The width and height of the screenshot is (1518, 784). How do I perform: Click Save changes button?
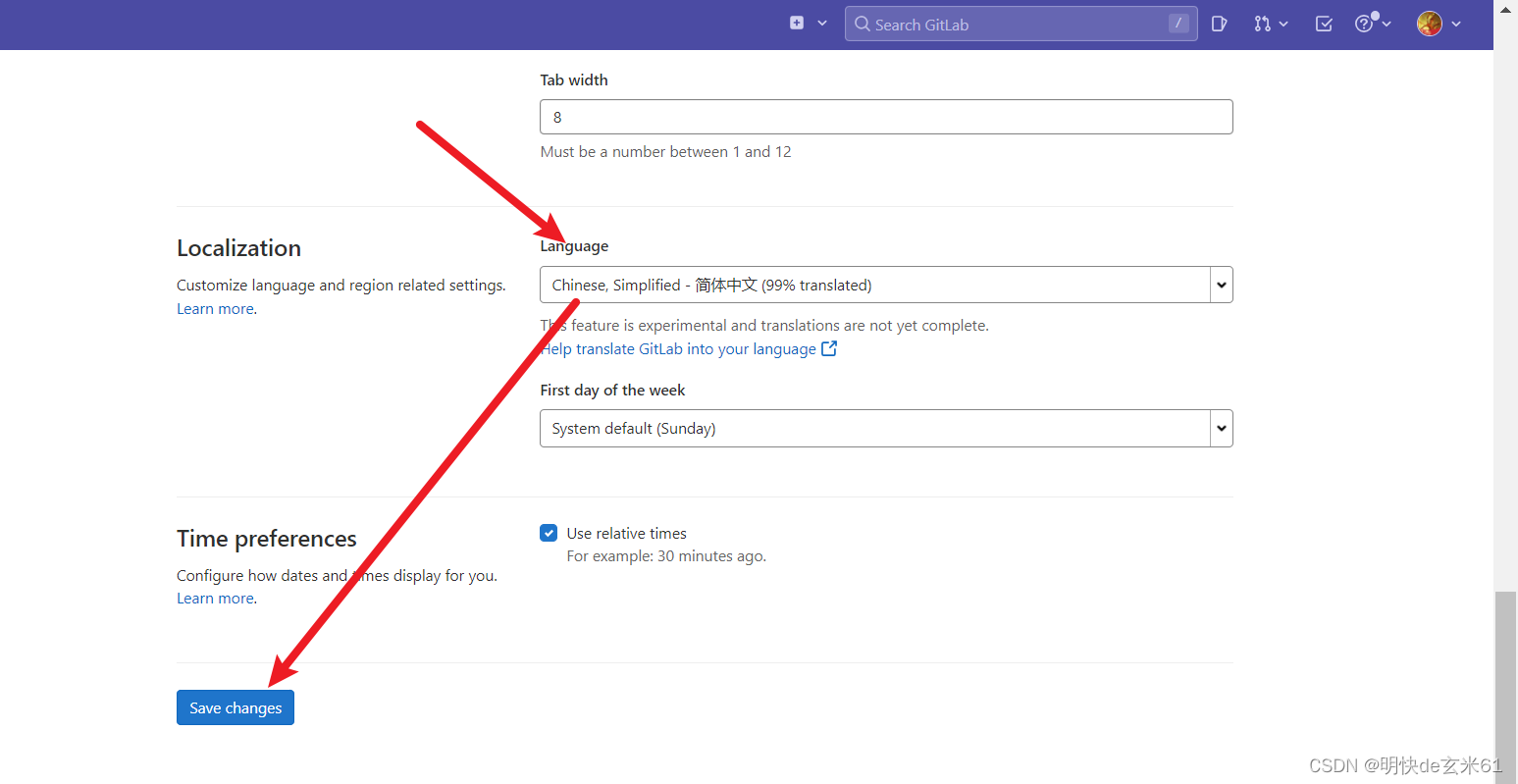(x=235, y=706)
